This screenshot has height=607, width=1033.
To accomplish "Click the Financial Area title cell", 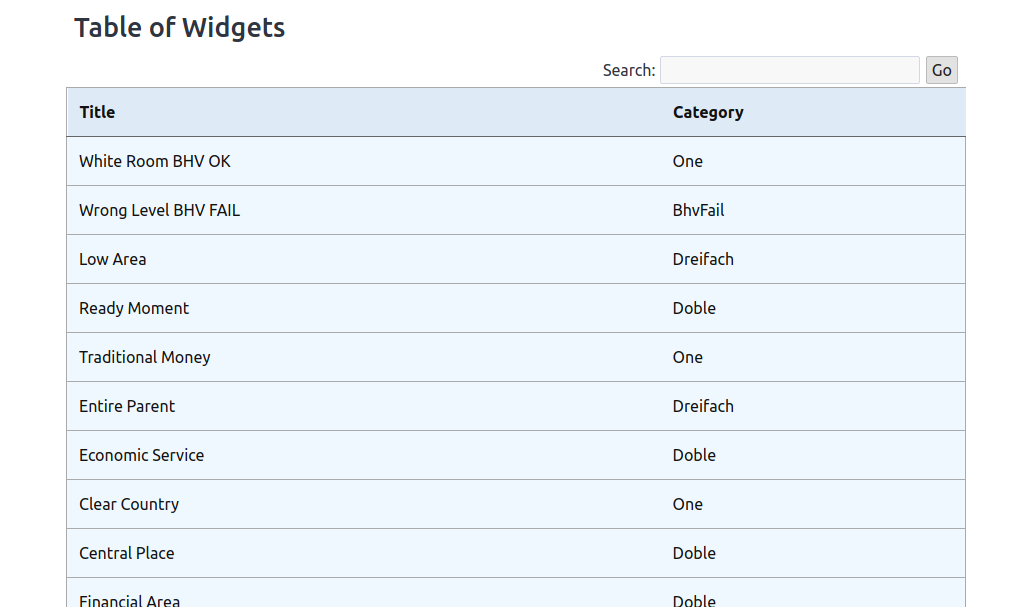I will click(130, 600).
